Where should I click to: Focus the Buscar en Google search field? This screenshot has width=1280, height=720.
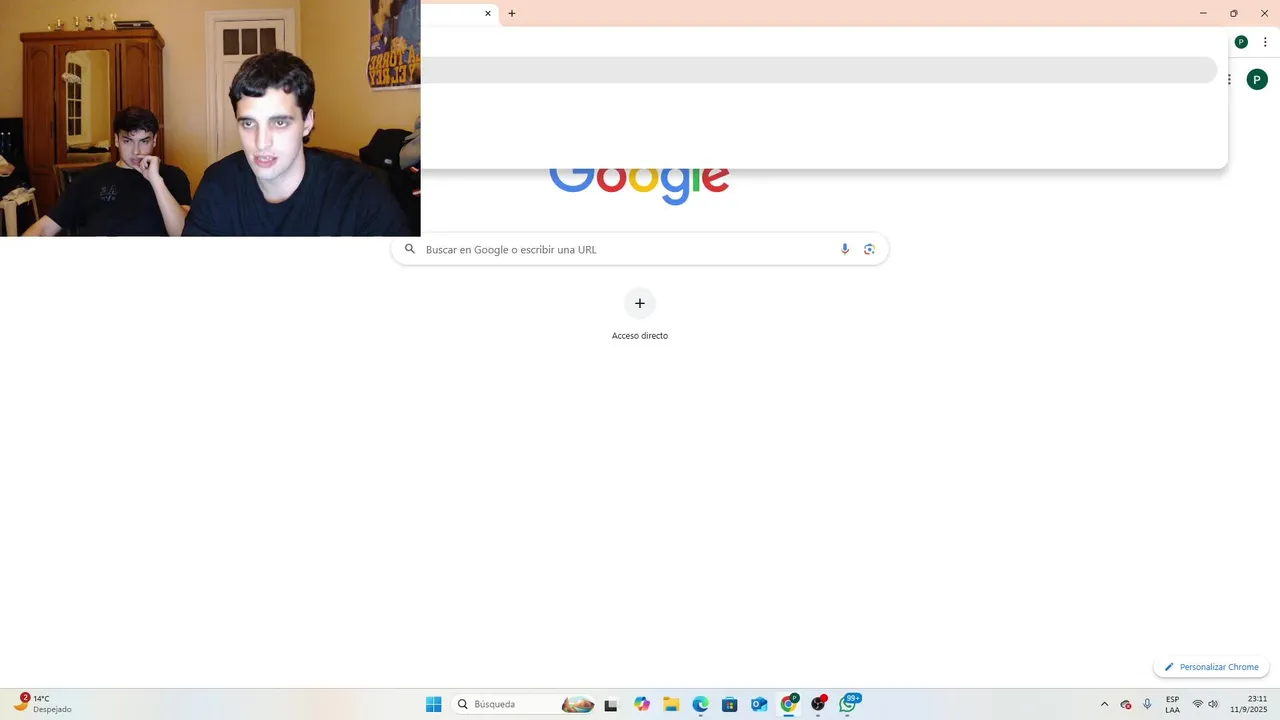640,249
